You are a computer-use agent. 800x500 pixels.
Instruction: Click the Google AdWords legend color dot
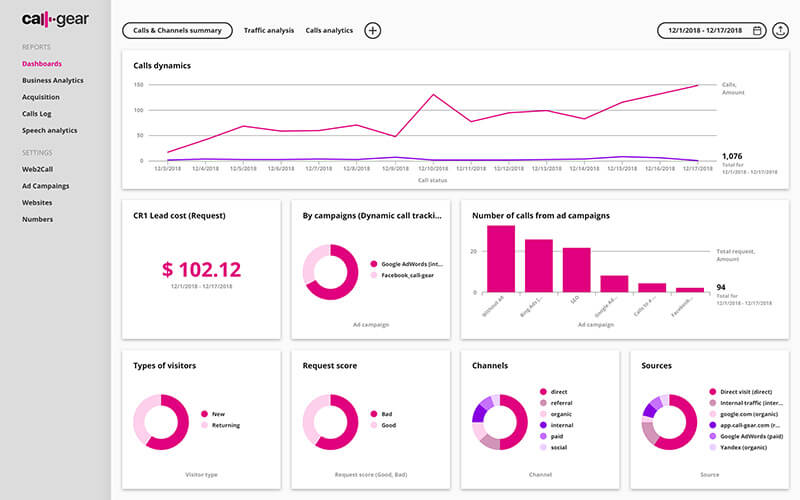click(374, 263)
